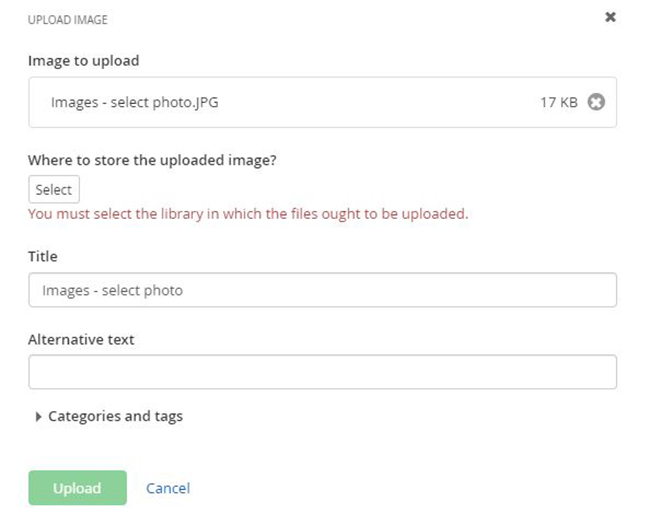650x525 pixels.
Task: Click the 'Title' field label
Action: [x=43, y=256]
